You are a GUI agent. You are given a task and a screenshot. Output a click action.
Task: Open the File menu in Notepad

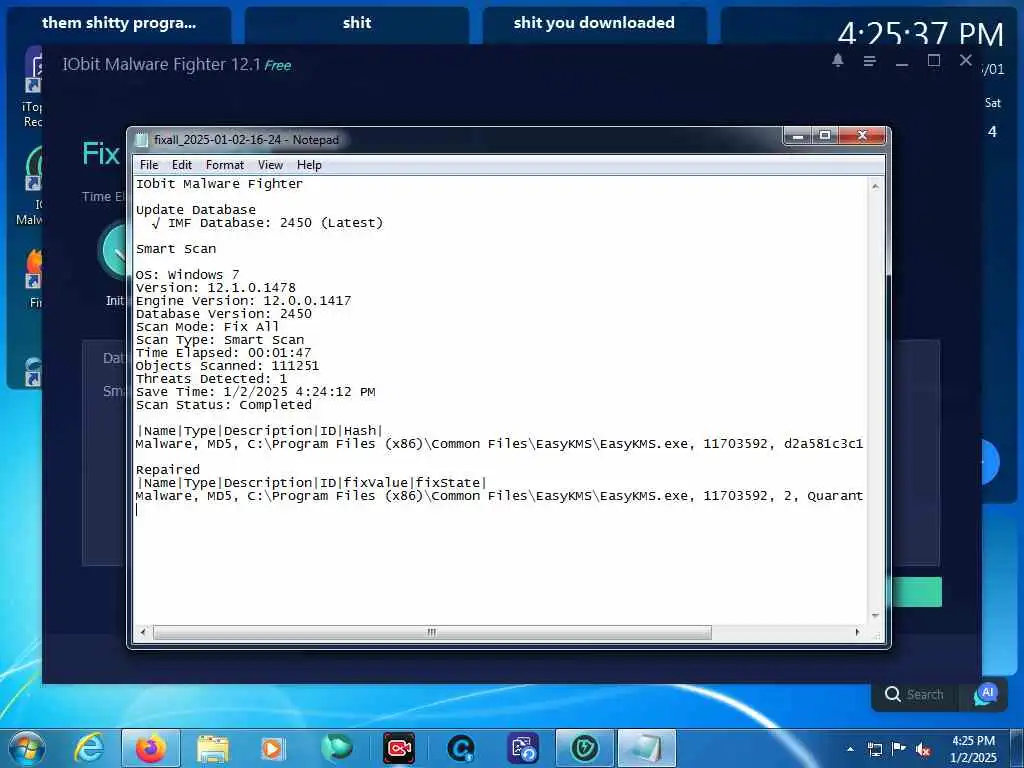pos(149,165)
